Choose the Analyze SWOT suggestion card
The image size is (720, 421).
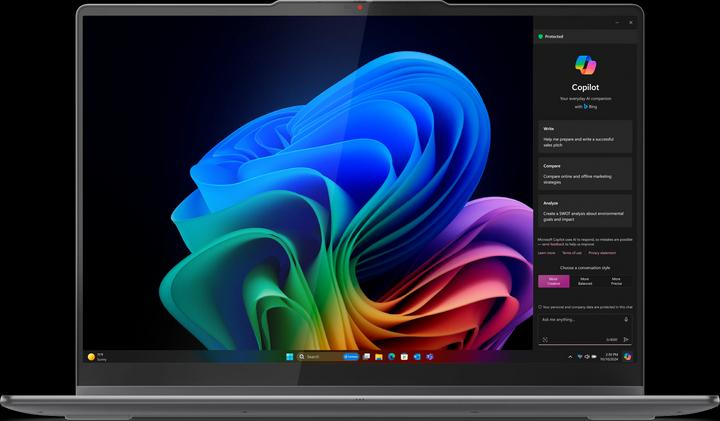click(585, 211)
